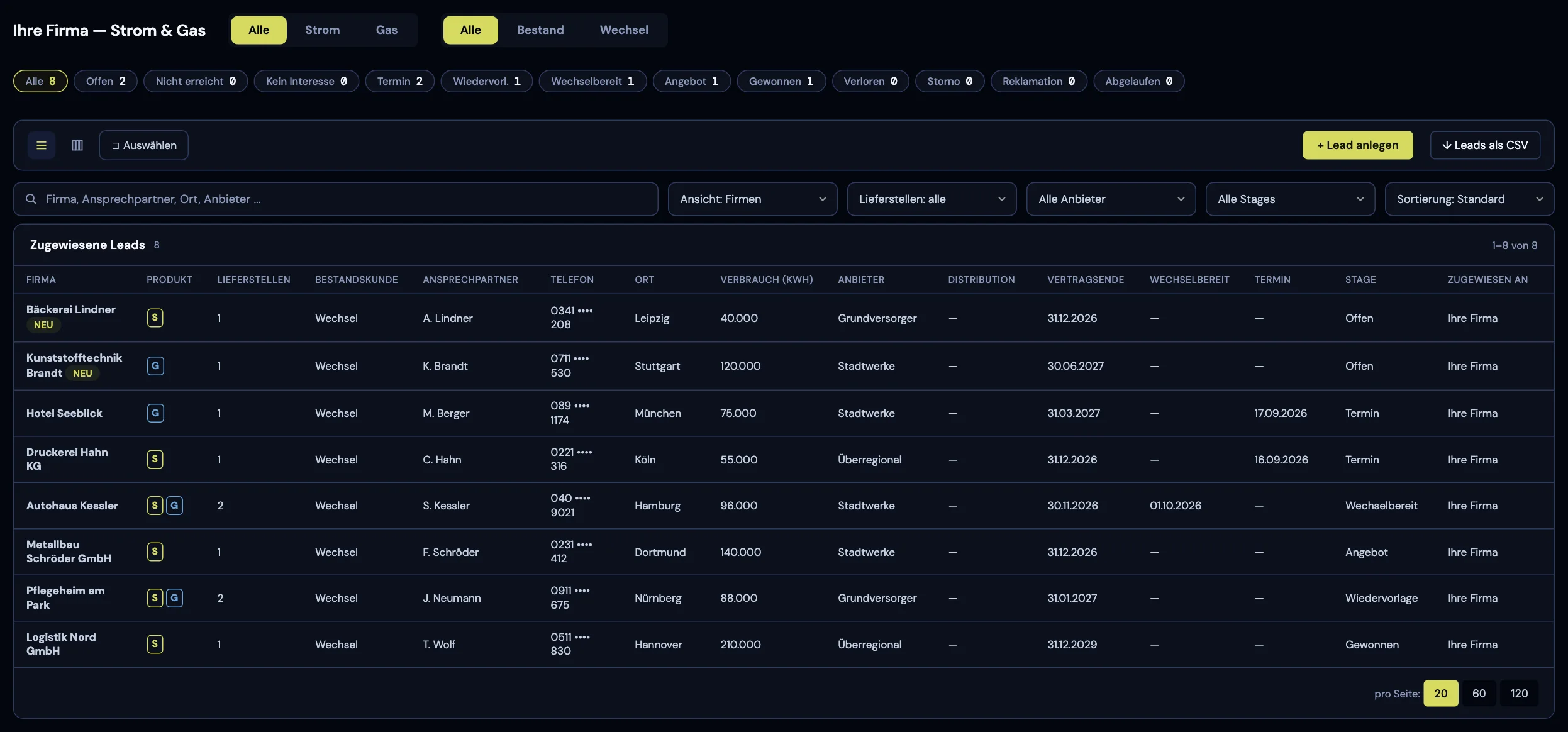Toggle Auswählen selection mode

coord(143,145)
